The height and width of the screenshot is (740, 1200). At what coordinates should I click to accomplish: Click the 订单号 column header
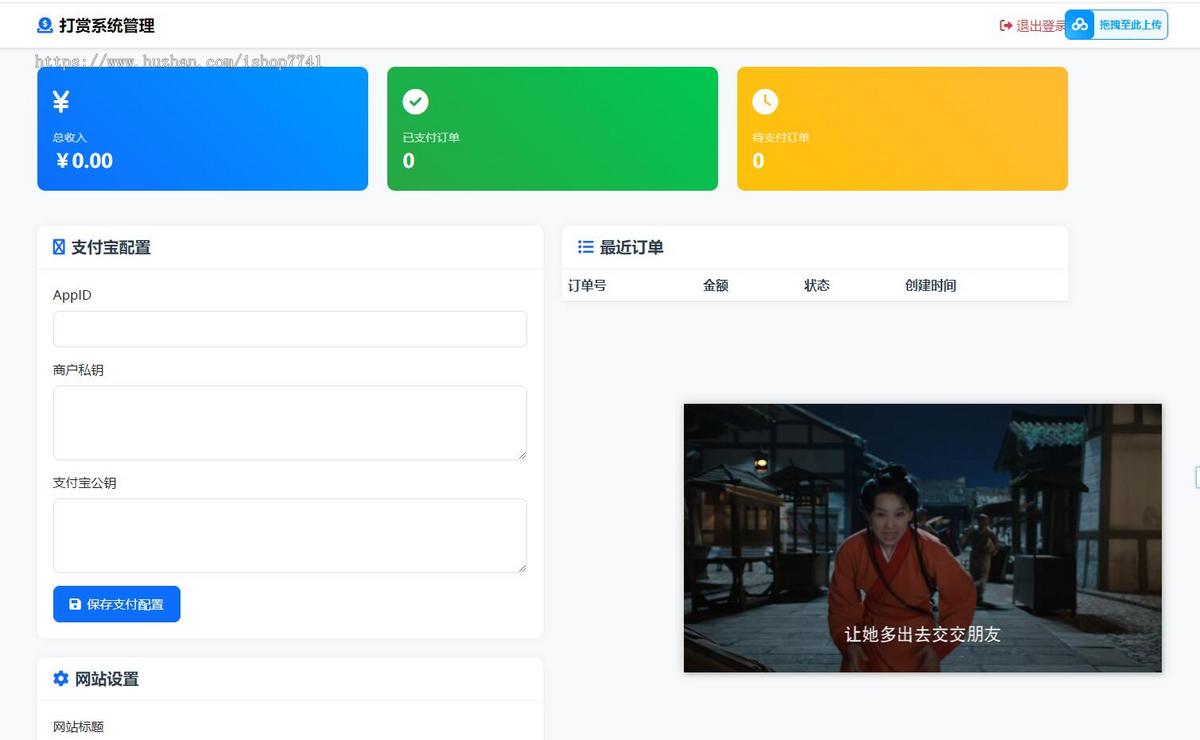pyautogui.click(x=587, y=286)
